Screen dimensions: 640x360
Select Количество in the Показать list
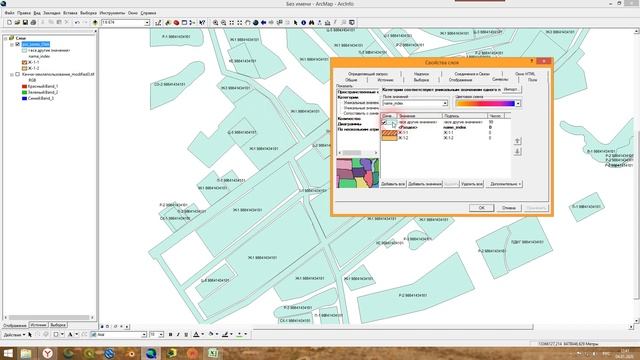(x=349, y=118)
